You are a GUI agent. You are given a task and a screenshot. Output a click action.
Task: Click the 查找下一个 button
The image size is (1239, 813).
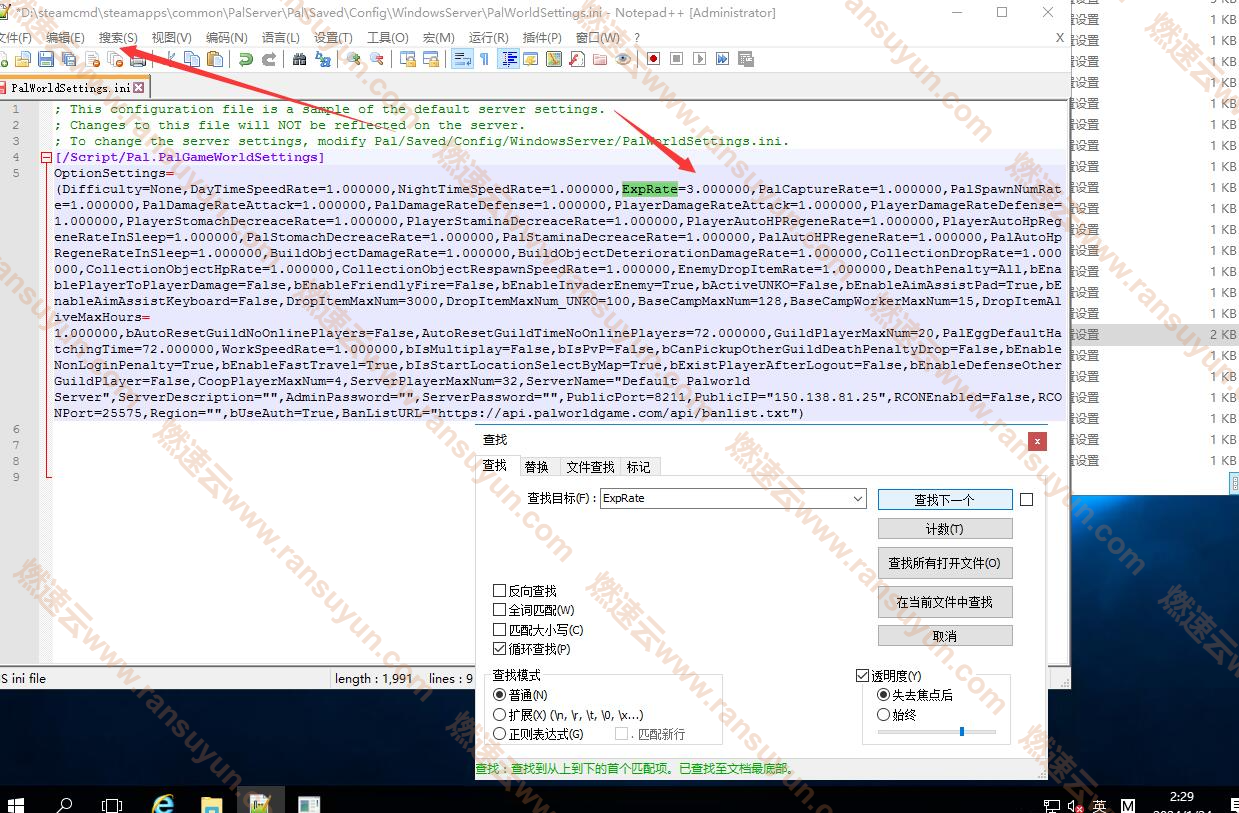(944, 499)
